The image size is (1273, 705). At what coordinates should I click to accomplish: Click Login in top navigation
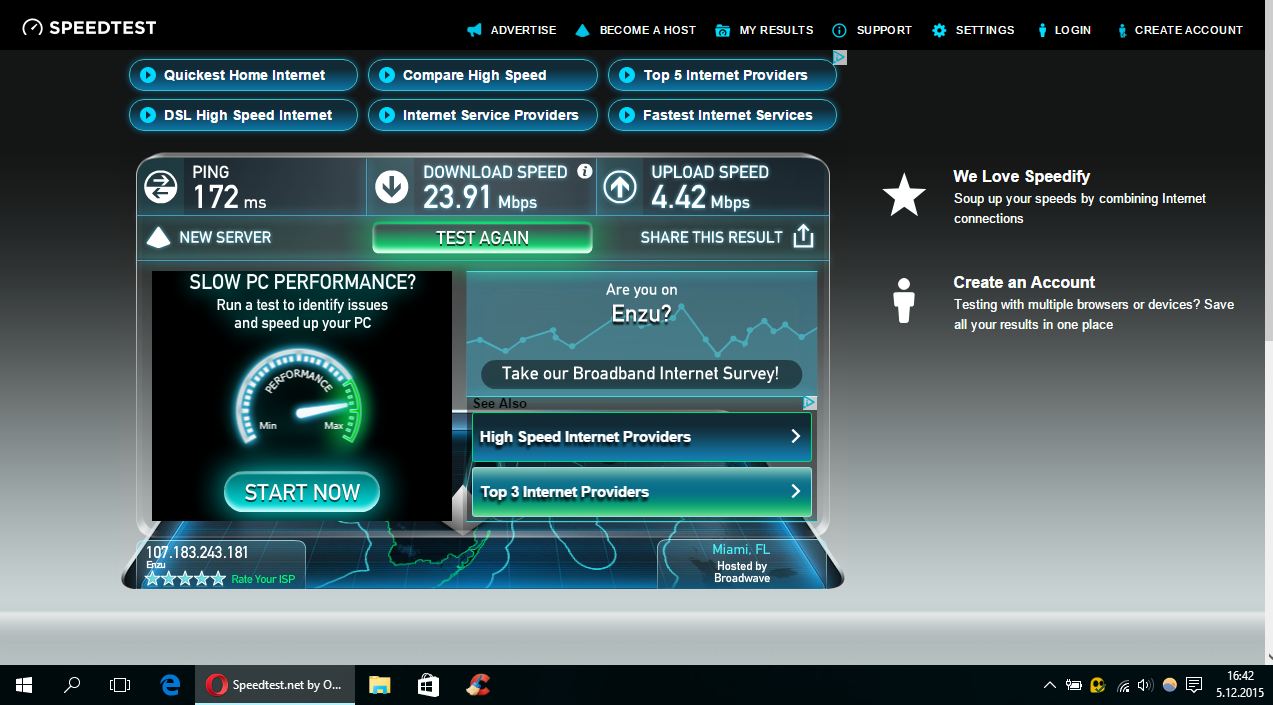click(x=1064, y=30)
